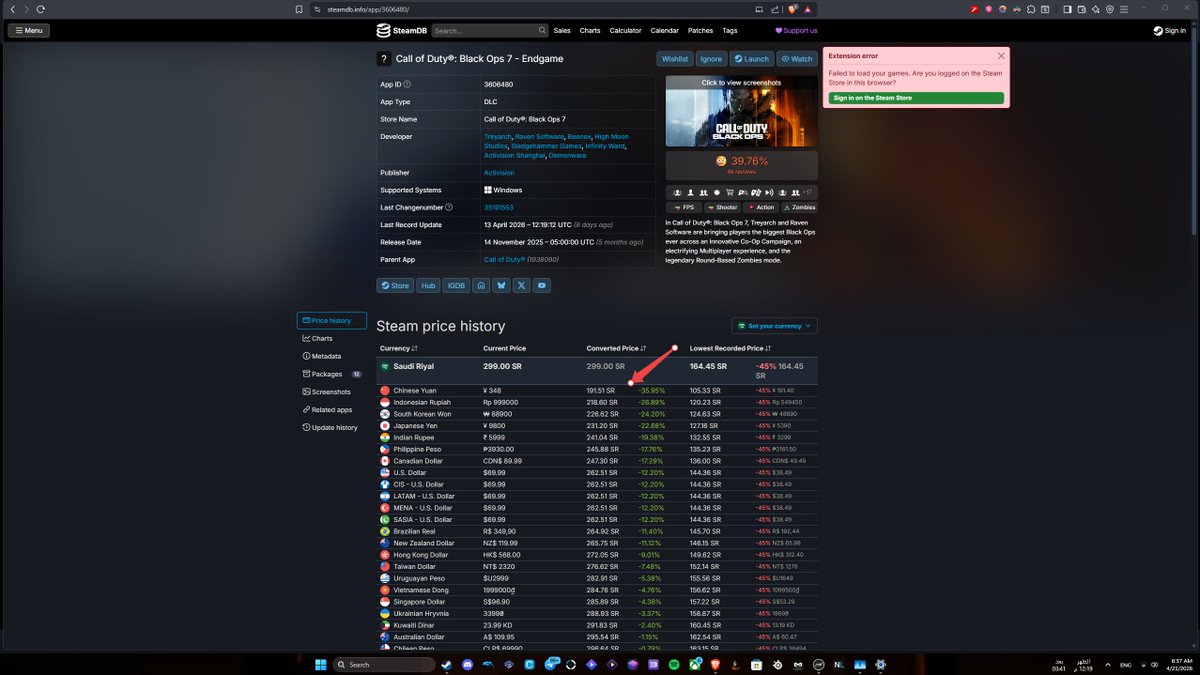The width and height of the screenshot is (1200, 675).
Task: Click the Launch button
Action: (x=751, y=59)
